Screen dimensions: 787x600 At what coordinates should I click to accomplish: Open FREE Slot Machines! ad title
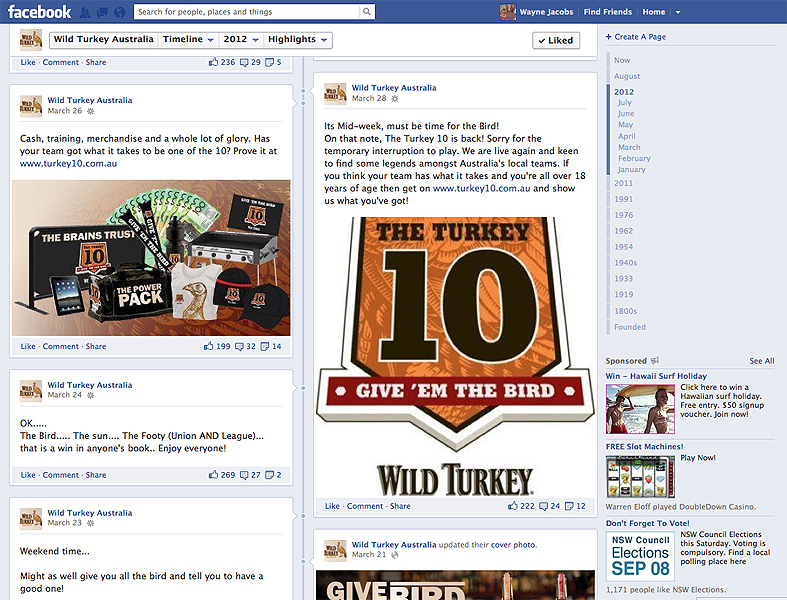(x=644, y=446)
